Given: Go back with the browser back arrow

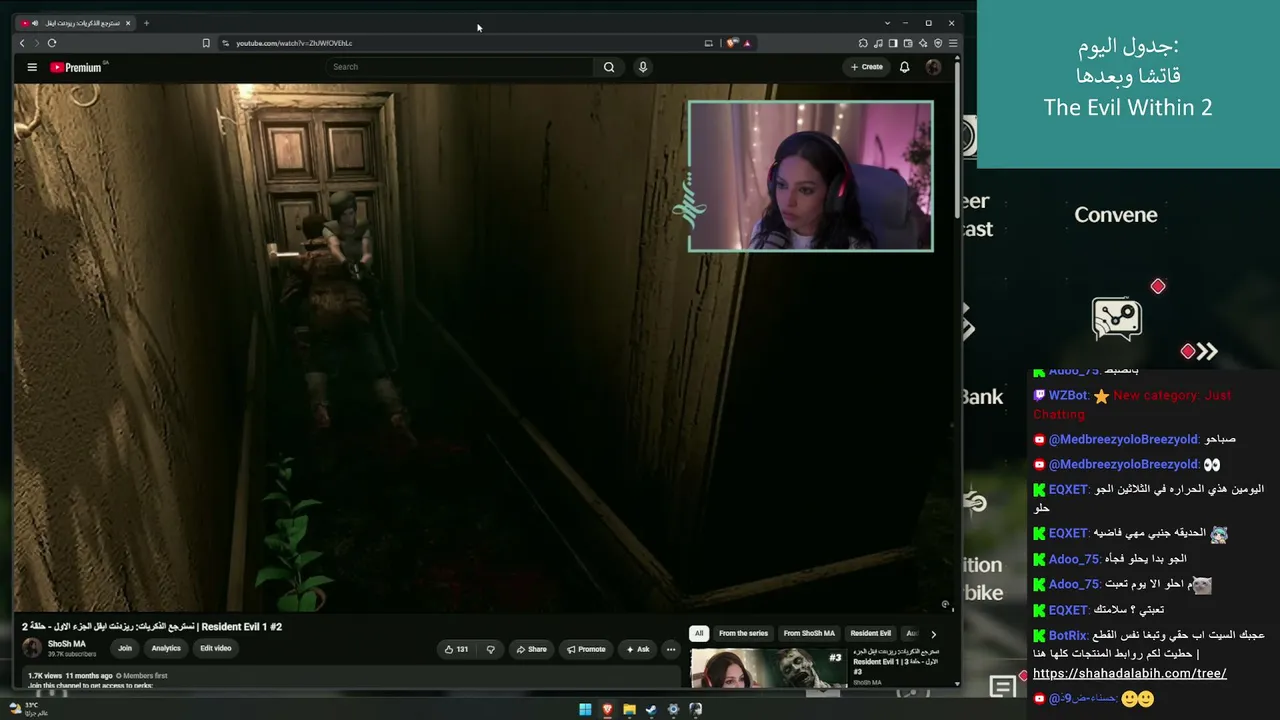Looking at the screenshot, I should pos(22,43).
